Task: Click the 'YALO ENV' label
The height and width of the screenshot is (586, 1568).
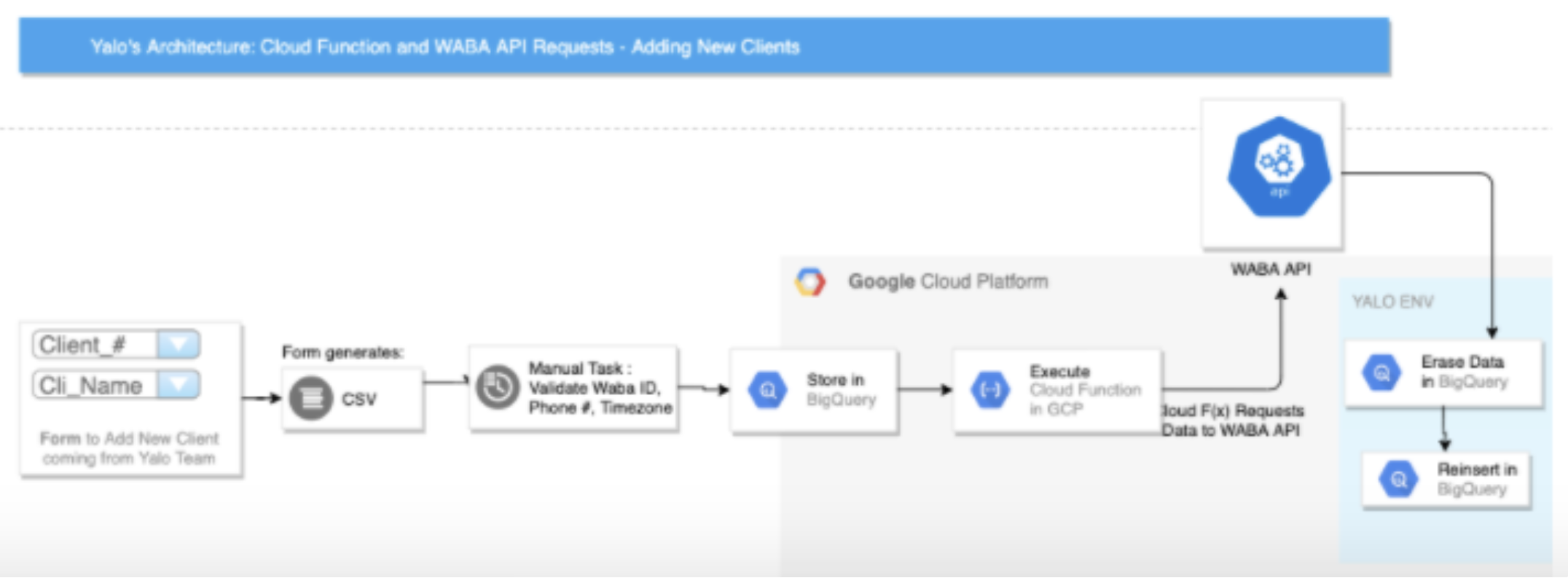Action: (1392, 302)
